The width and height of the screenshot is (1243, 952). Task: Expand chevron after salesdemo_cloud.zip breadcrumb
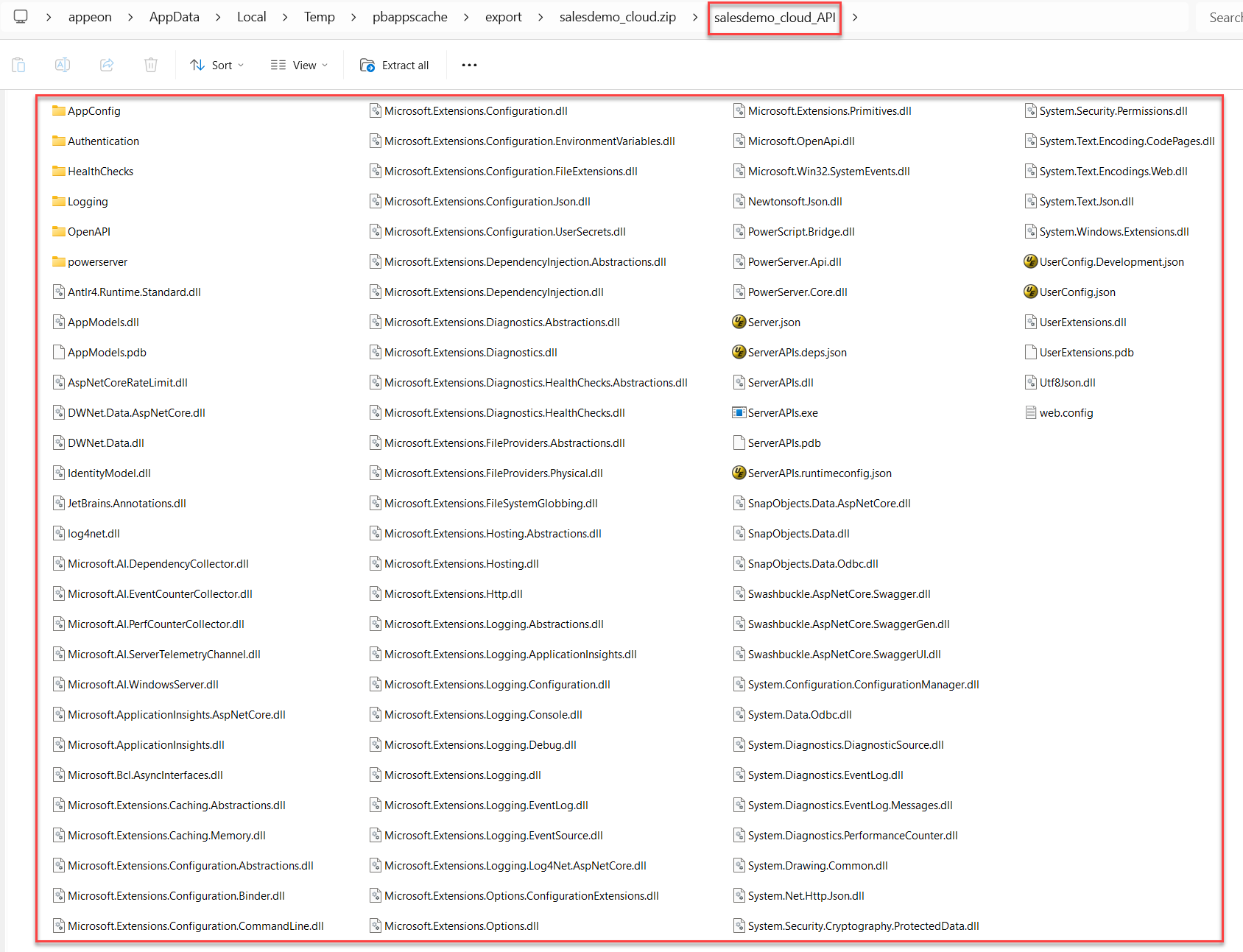pos(694,17)
